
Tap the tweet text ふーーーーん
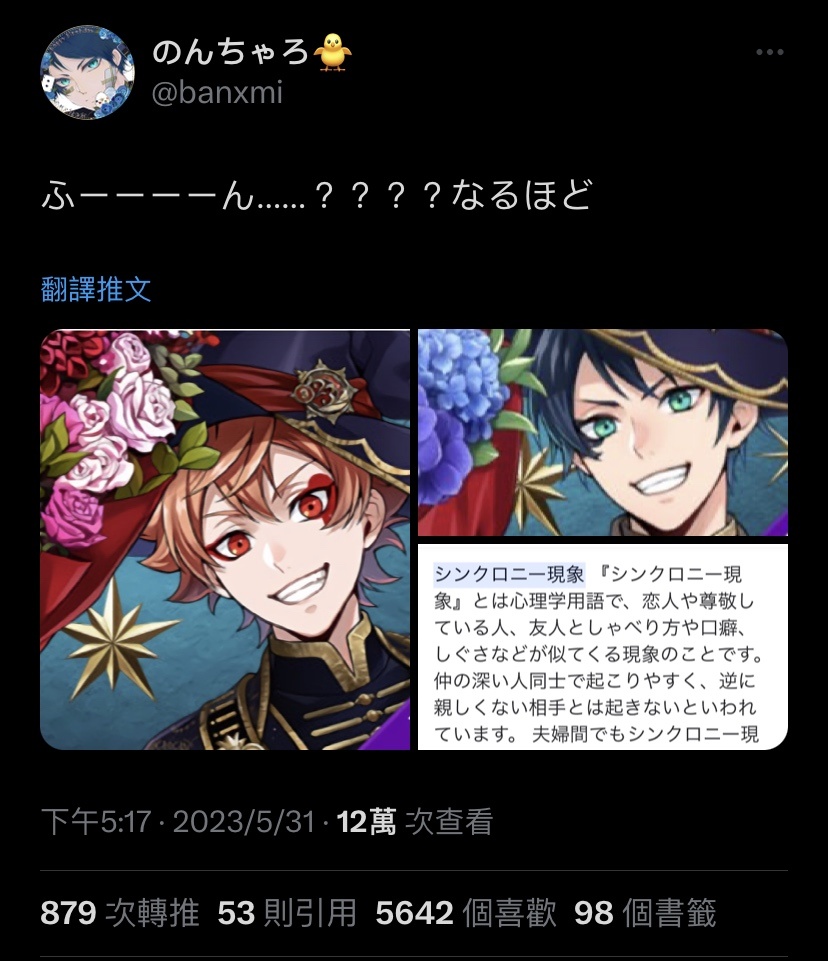click(317, 196)
